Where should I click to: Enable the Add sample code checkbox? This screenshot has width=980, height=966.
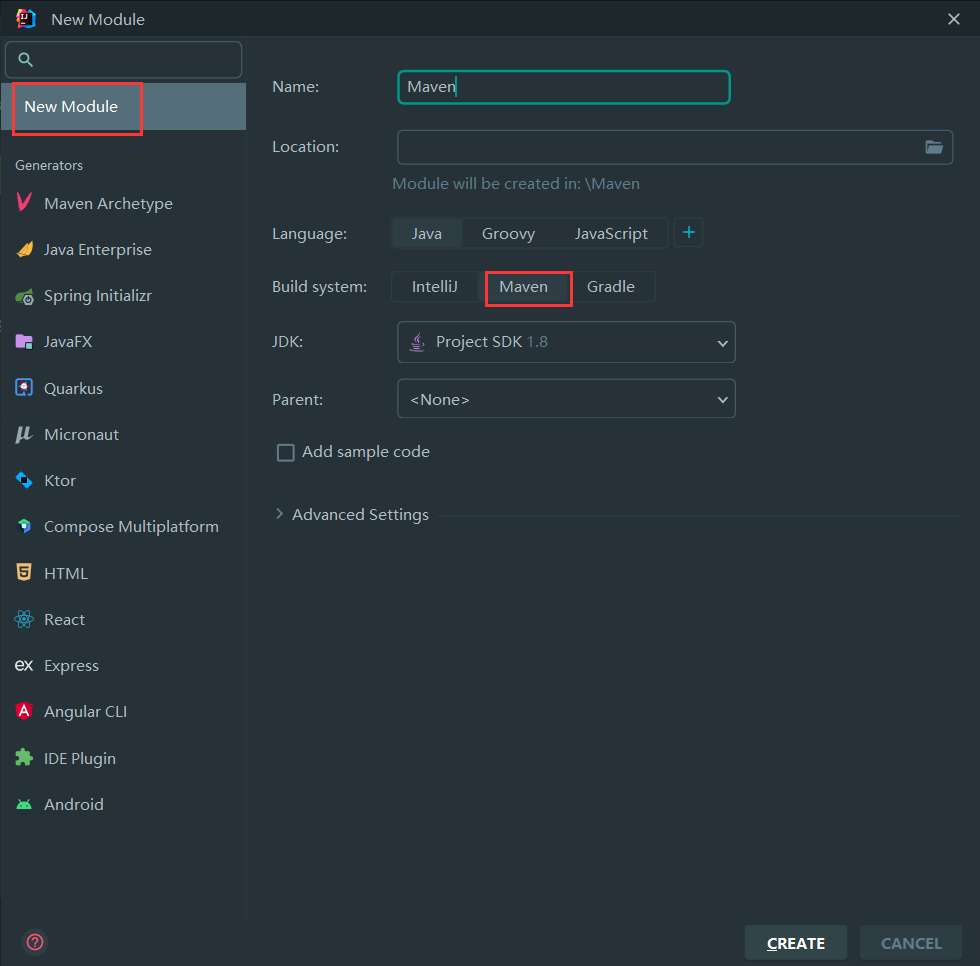coord(286,453)
